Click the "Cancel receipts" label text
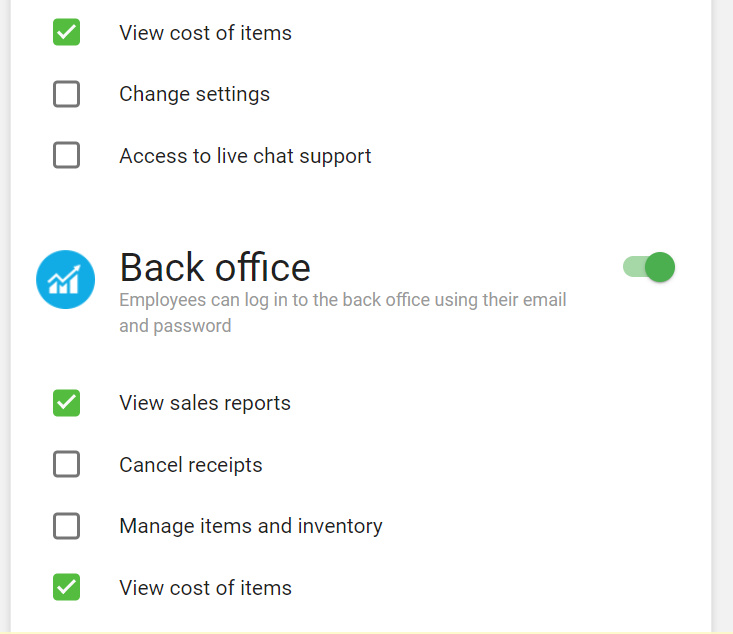The image size is (733, 634). (190, 465)
